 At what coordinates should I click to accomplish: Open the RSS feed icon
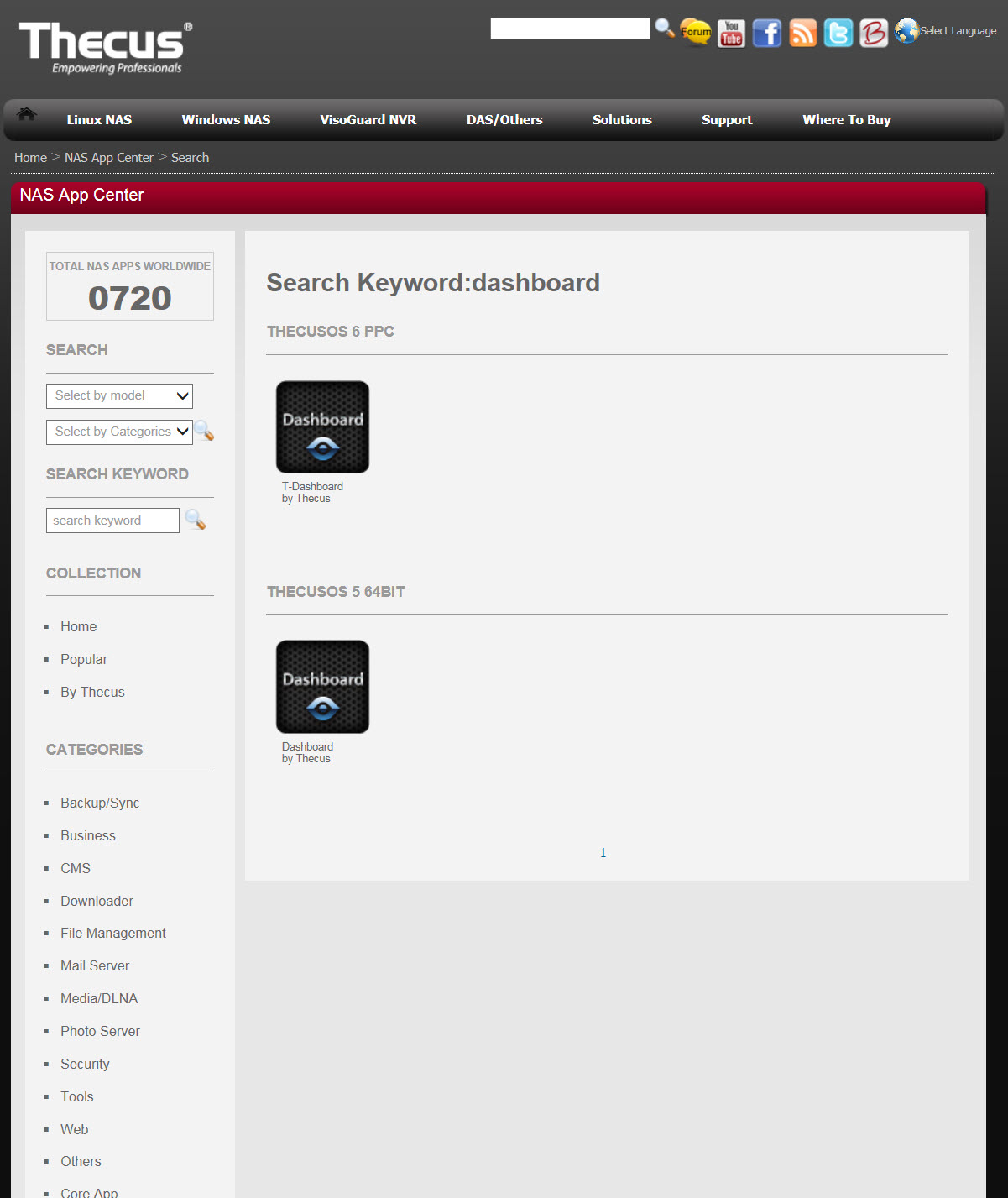pyautogui.click(x=803, y=33)
